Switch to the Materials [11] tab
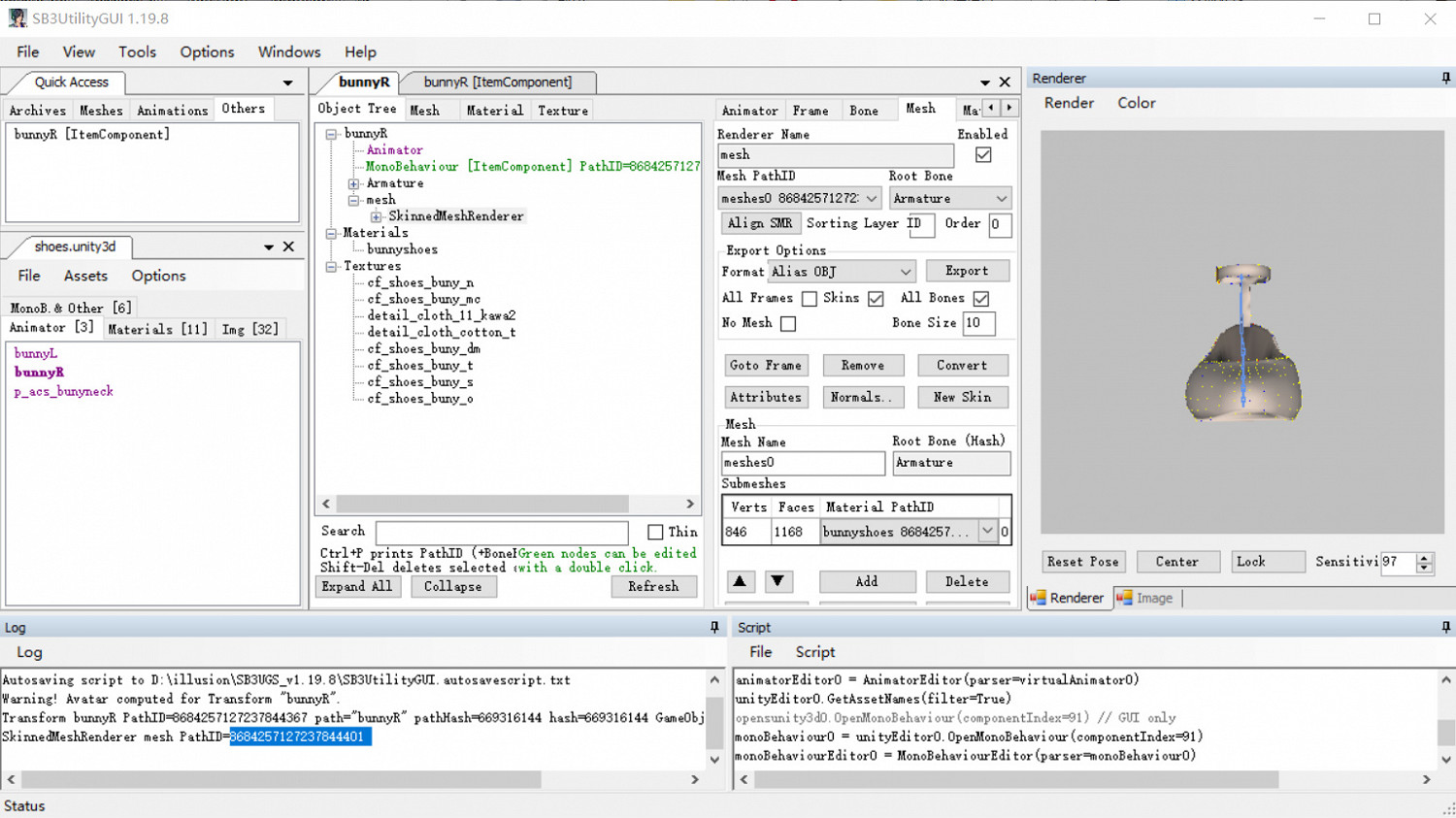Screen dimensions: 1456x818 tap(157, 329)
